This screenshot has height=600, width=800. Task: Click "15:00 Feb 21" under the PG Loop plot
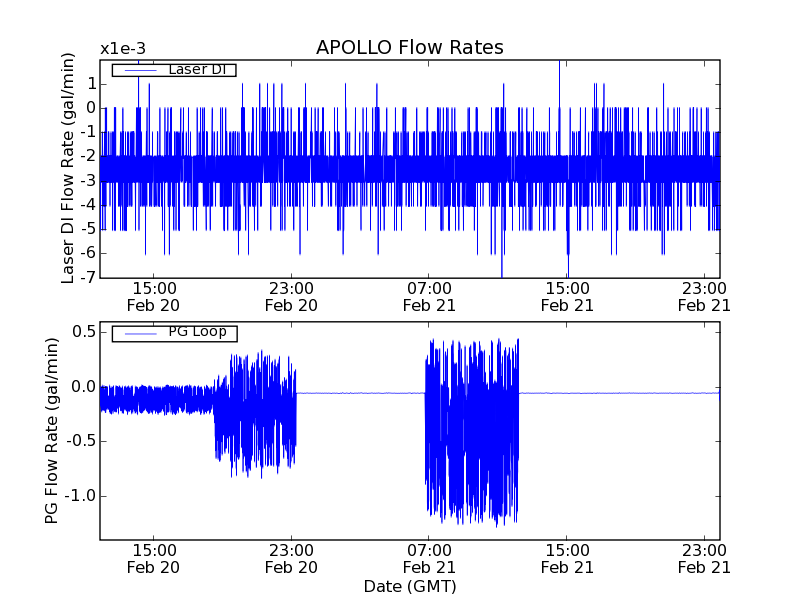567,559
